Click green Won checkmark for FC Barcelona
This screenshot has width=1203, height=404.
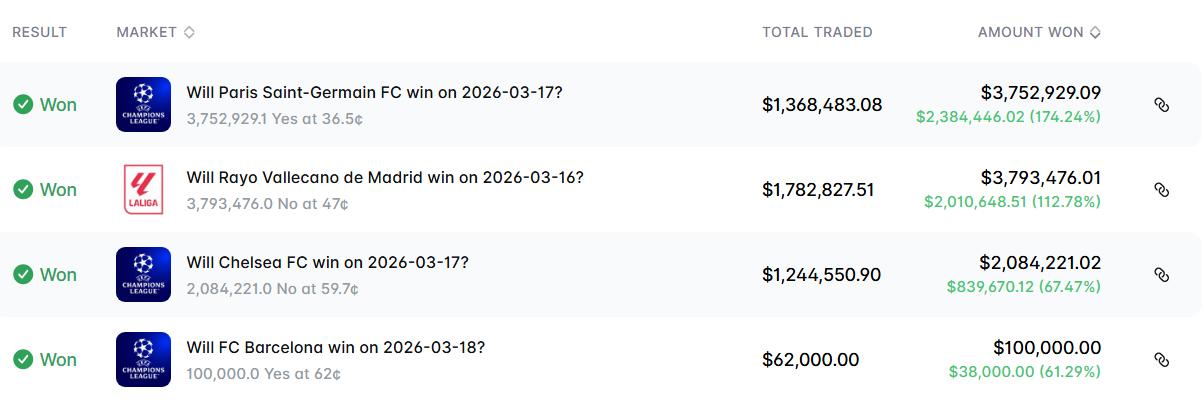tap(23, 359)
